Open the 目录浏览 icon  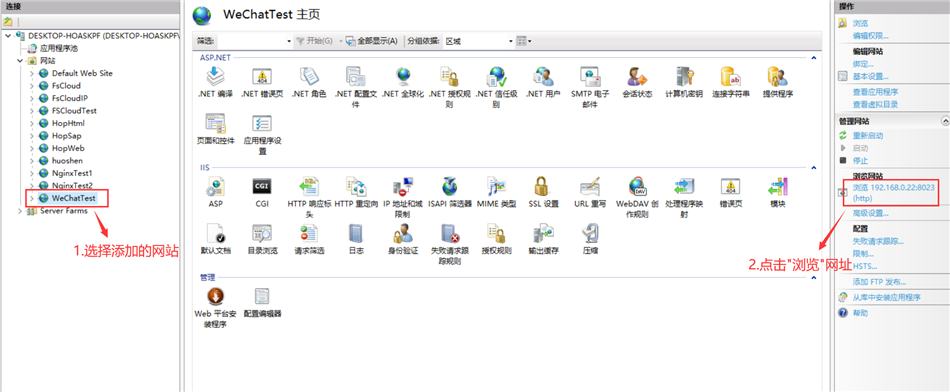(262, 233)
